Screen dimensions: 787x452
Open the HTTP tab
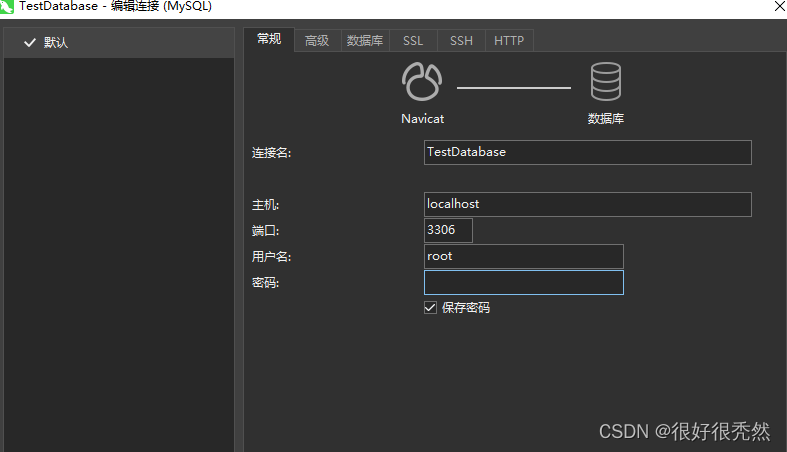click(509, 41)
